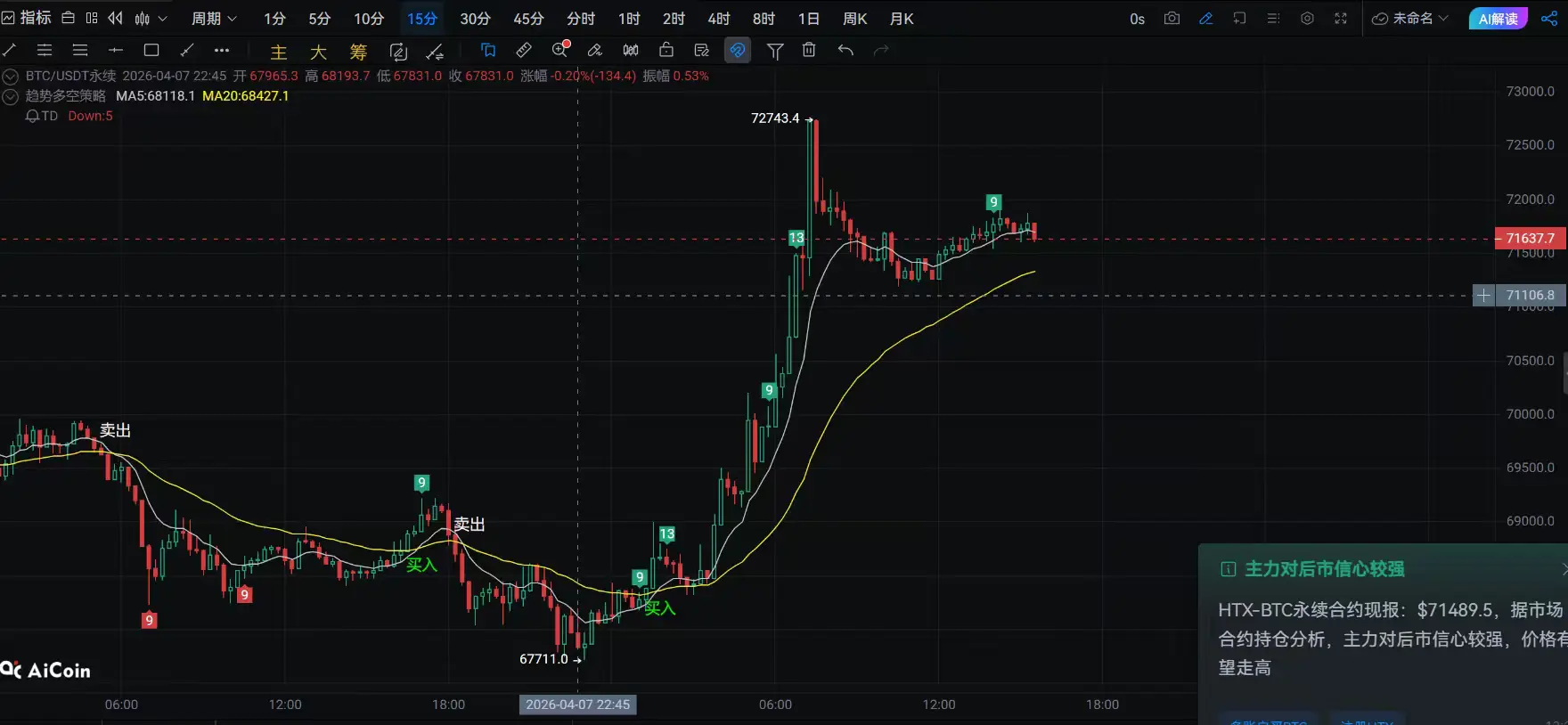Select the three horizontal lines tool

(x=80, y=50)
